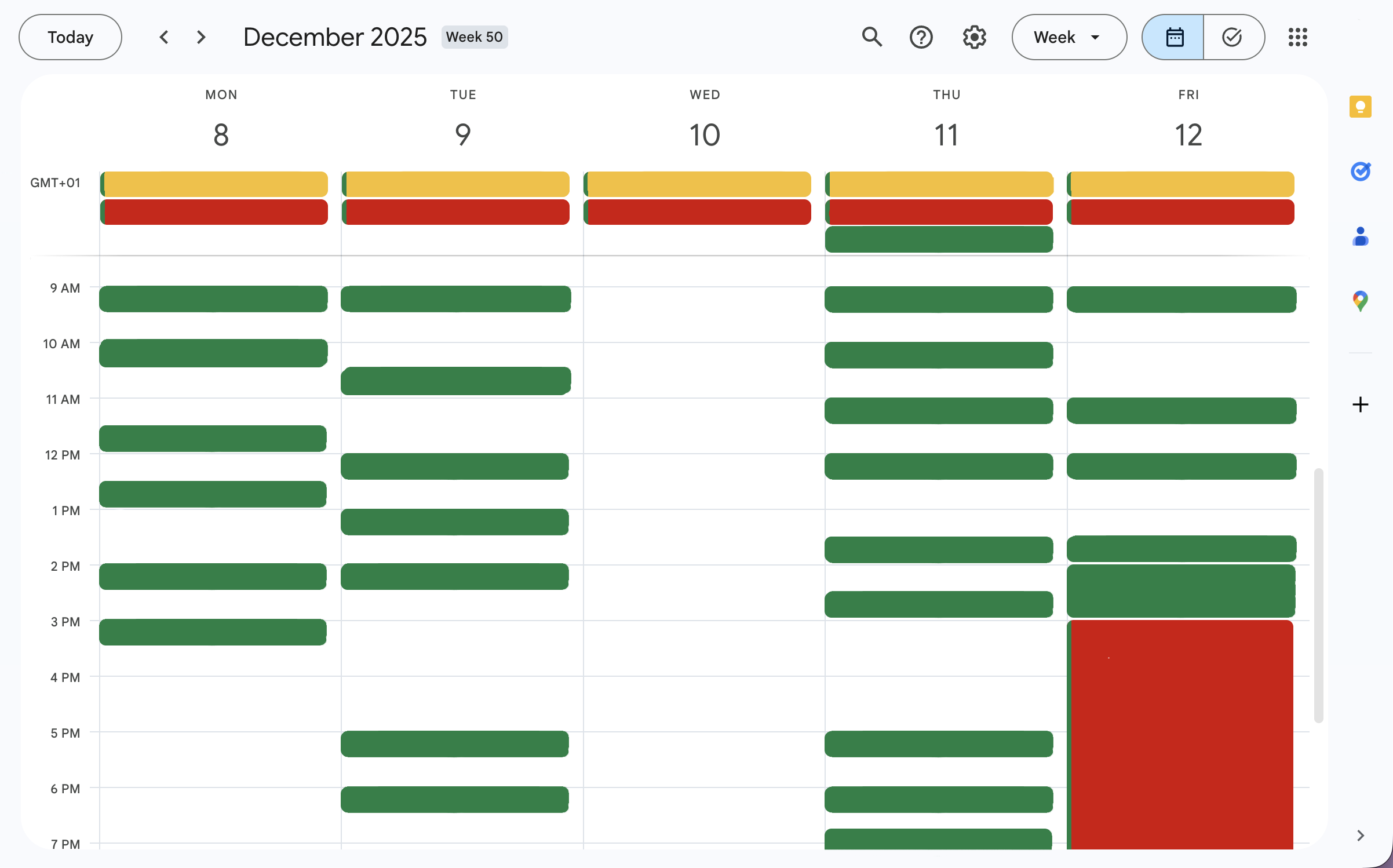Viewport: 1393px width, 868px height.
Task: Click the Today button
Action: pyautogui.click(x=70, y=37)
